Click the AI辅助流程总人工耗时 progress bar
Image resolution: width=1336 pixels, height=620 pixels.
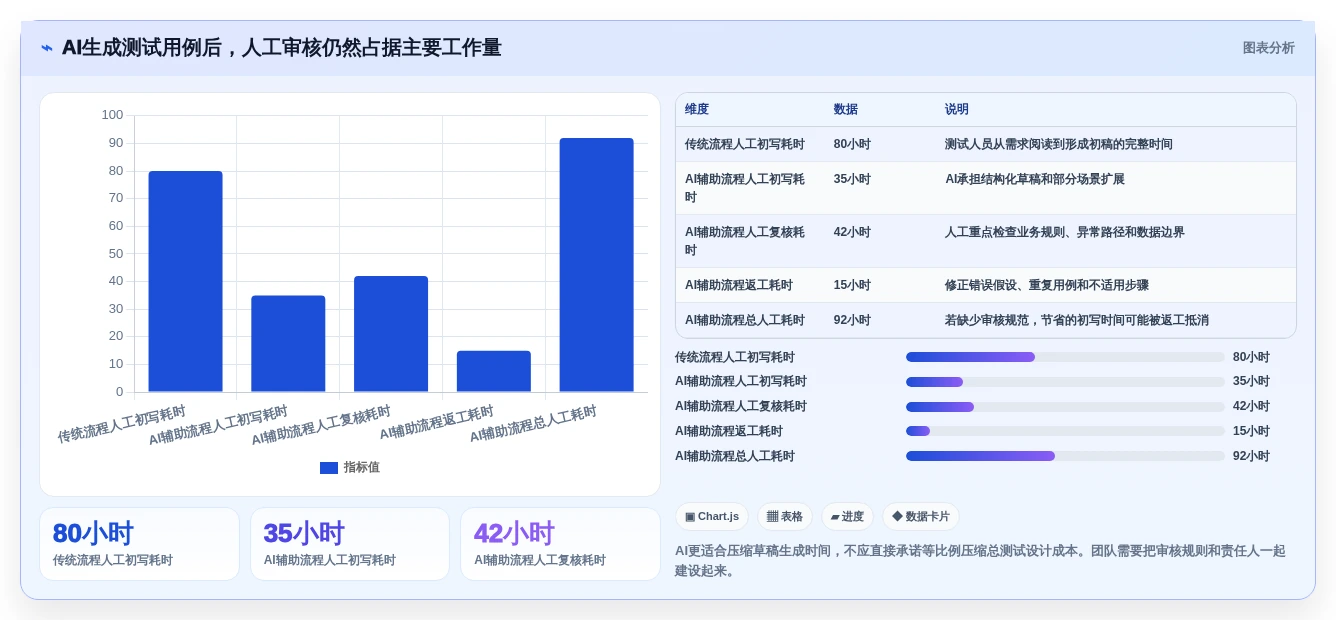(x=1065, y=456)
